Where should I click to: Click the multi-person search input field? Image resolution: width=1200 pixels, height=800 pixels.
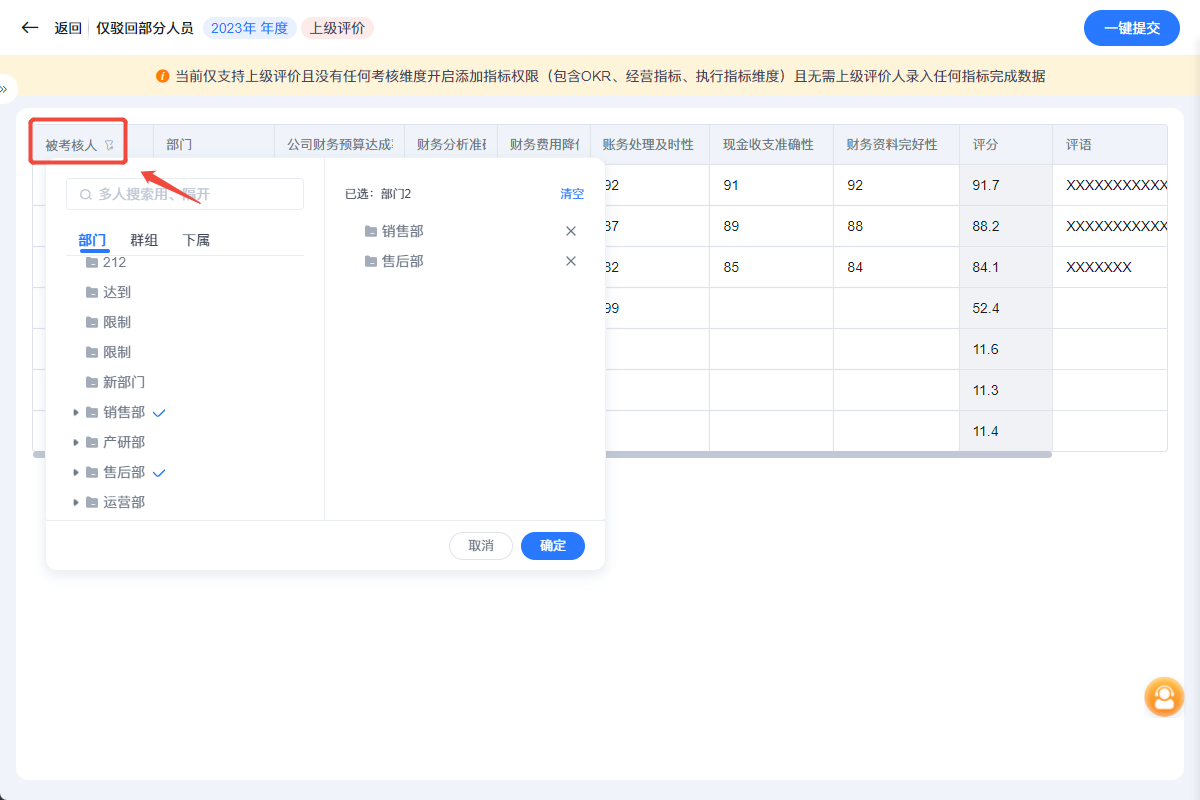(185, 194)
